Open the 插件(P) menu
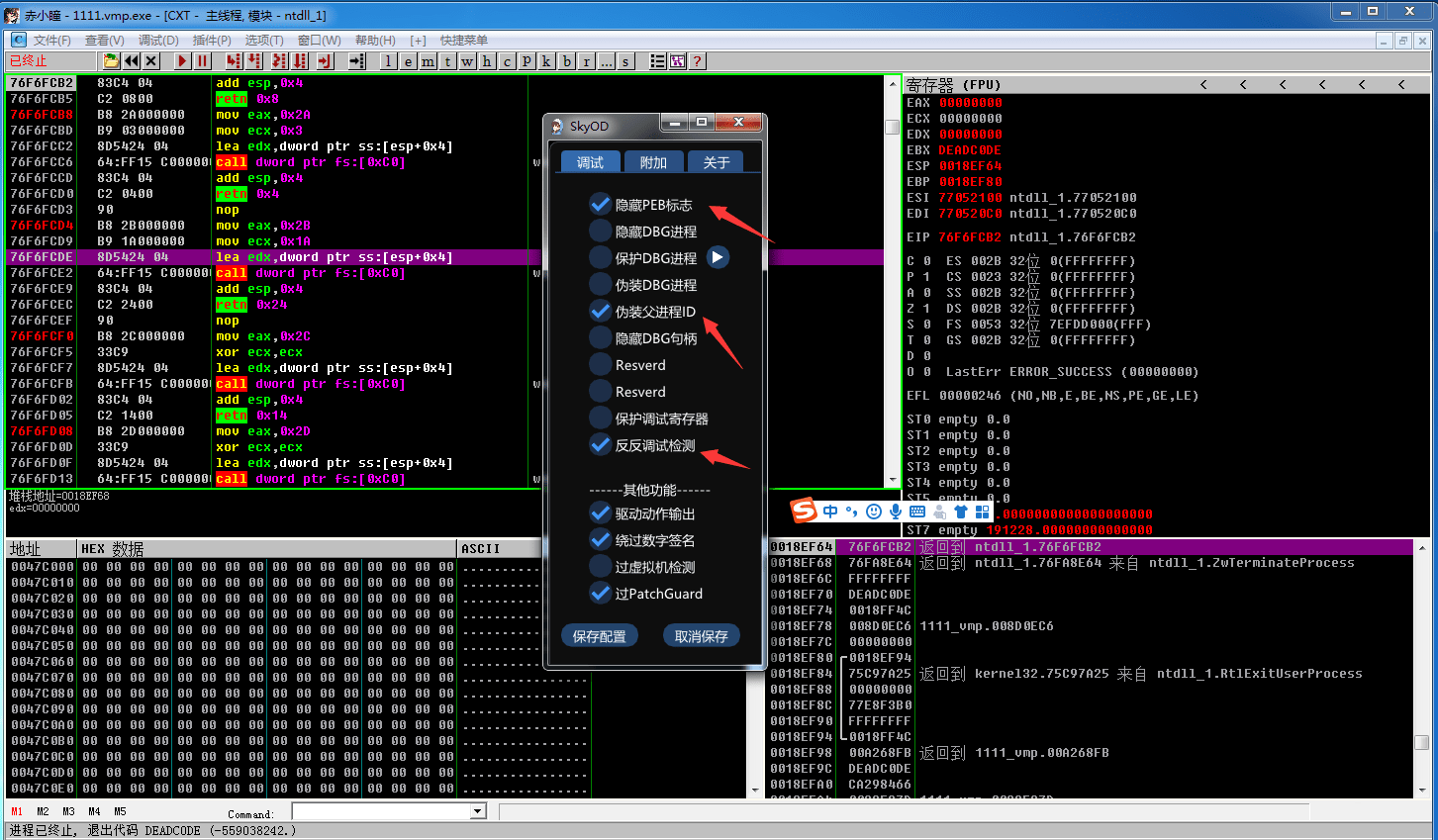 pyautogui.click(x=212, y=40)
